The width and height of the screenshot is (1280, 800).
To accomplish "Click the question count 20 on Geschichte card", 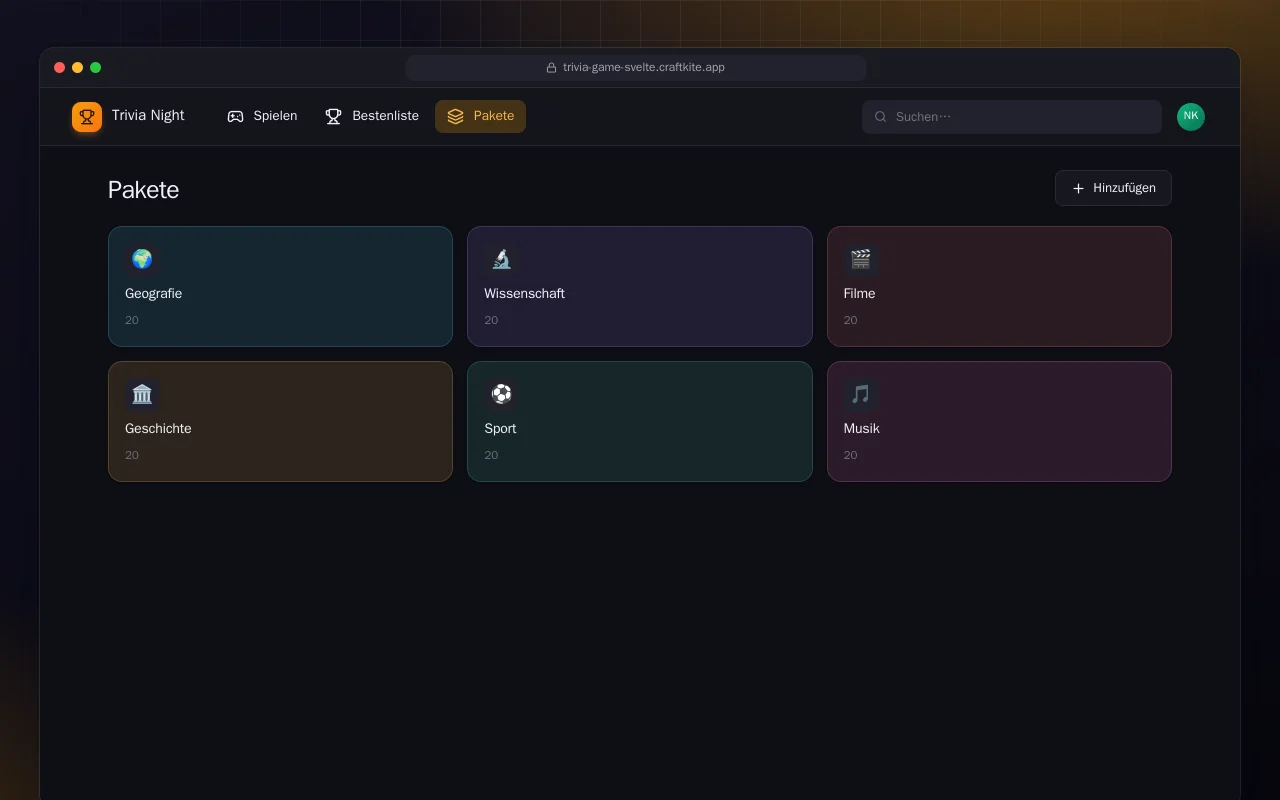I will point(132,455).
